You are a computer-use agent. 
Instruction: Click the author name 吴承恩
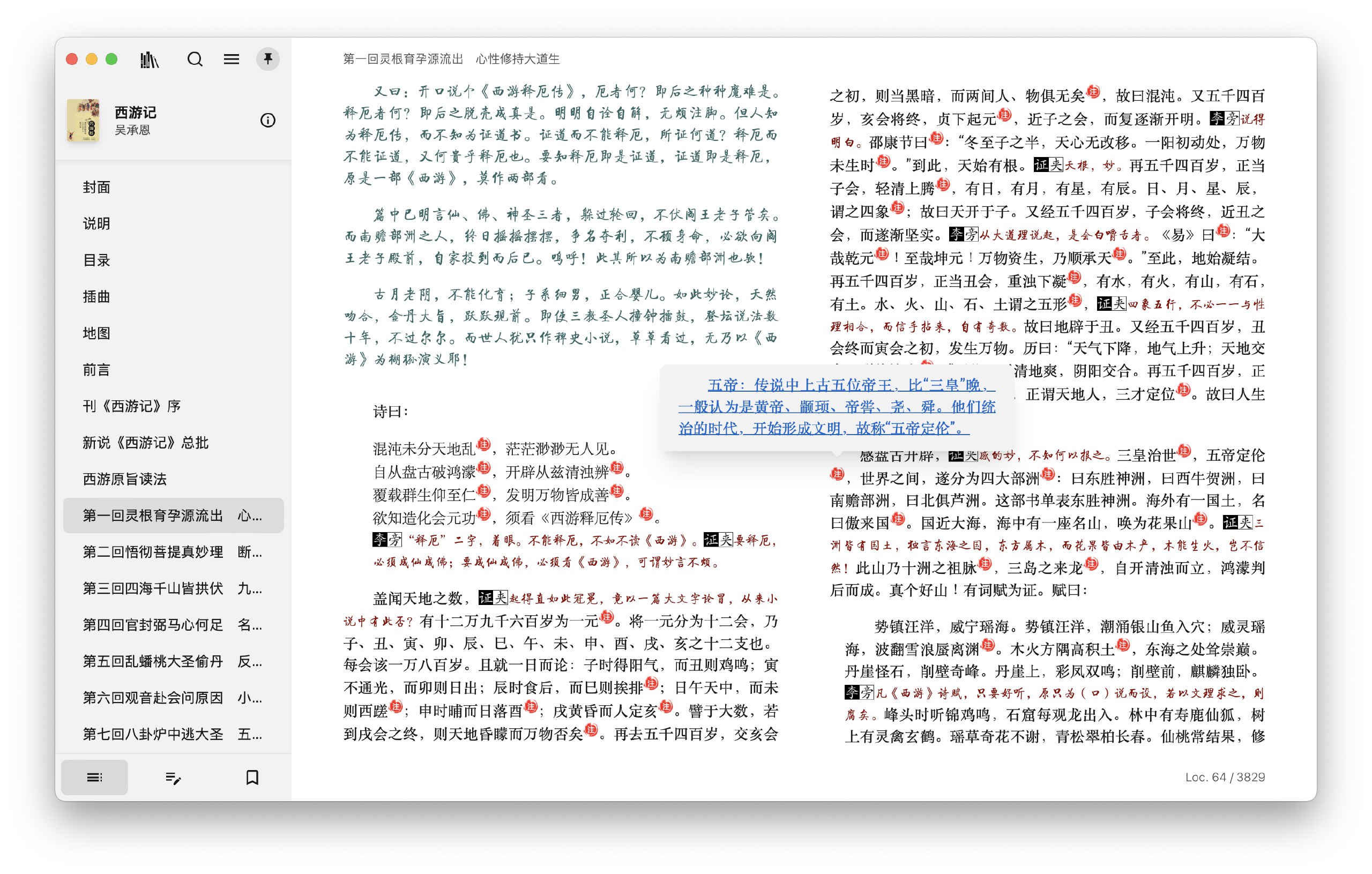(x=132, y=130)
